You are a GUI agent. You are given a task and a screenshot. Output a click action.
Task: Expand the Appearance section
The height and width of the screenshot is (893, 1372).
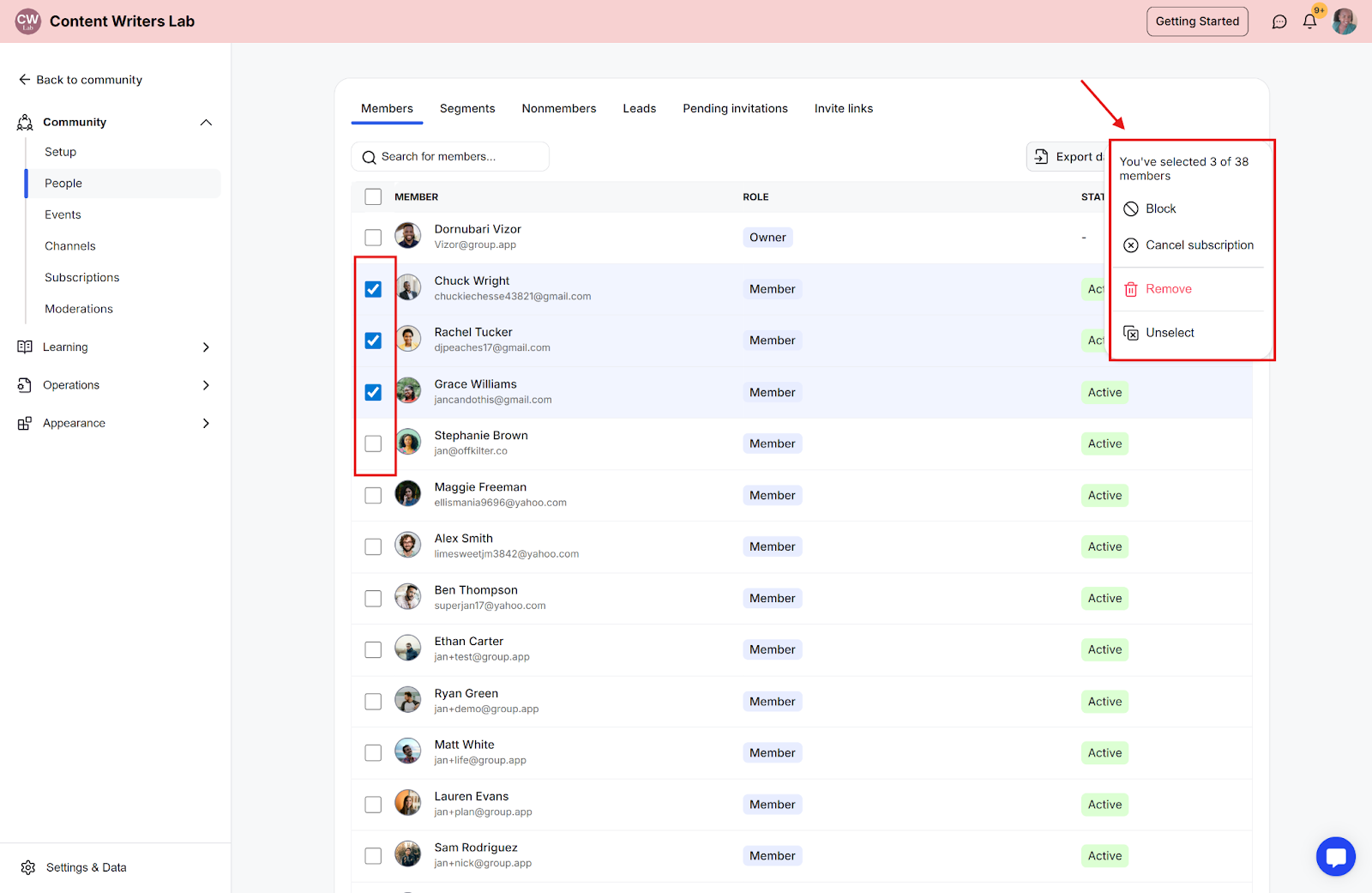[206, 423]
